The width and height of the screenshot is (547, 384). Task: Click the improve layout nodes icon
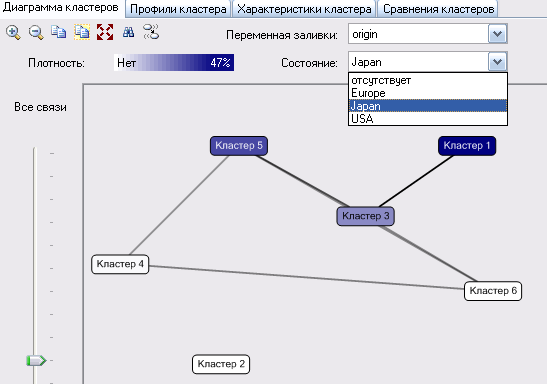coord(151,31)
